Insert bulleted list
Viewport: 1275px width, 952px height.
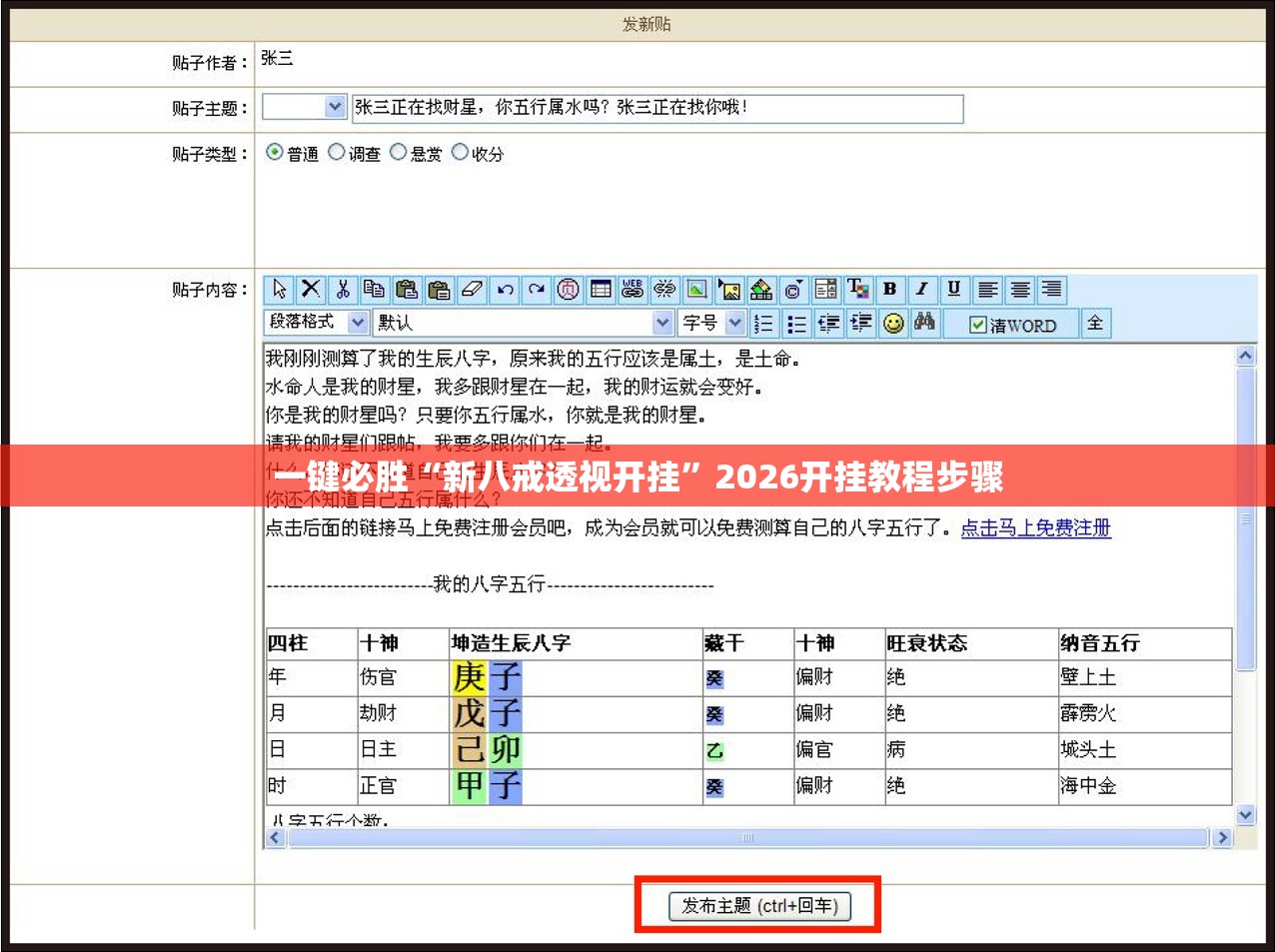796,323
